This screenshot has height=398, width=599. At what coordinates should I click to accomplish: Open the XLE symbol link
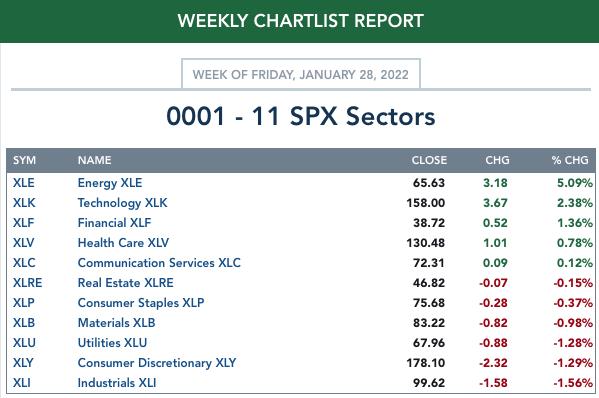click(x=24, y=183)
